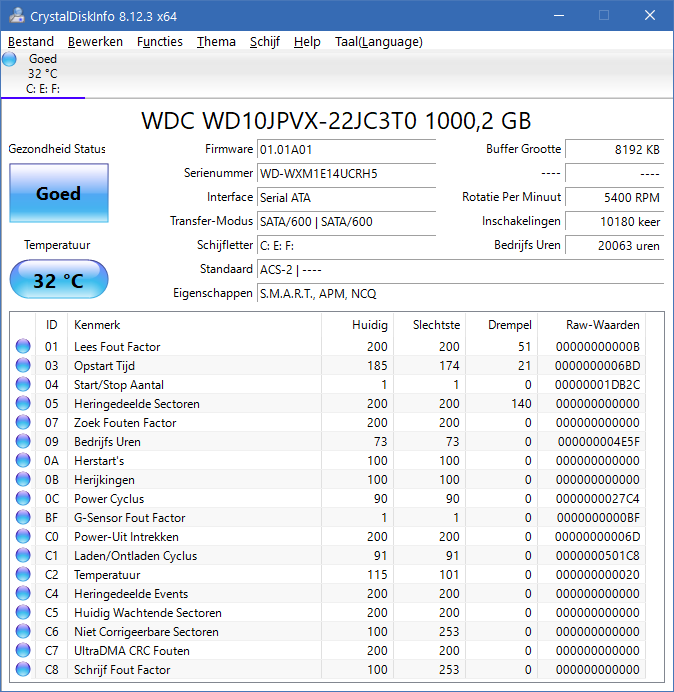Click the 32 °C temperature button
Viewport: 674px width, 692px height.
point(59,280)
